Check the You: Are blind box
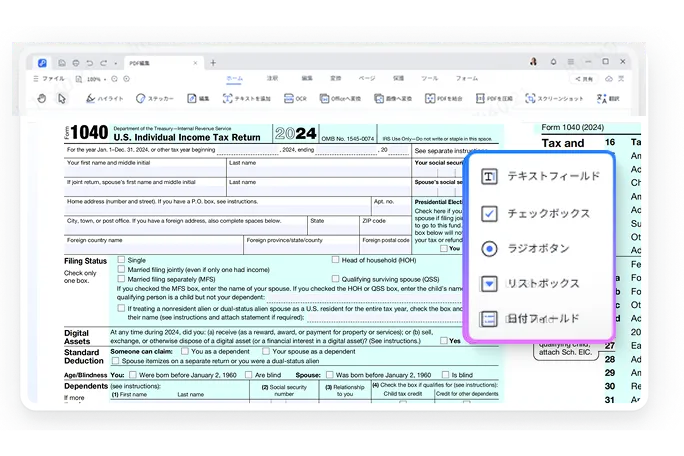The image size is (684, 456). (248, 374)
